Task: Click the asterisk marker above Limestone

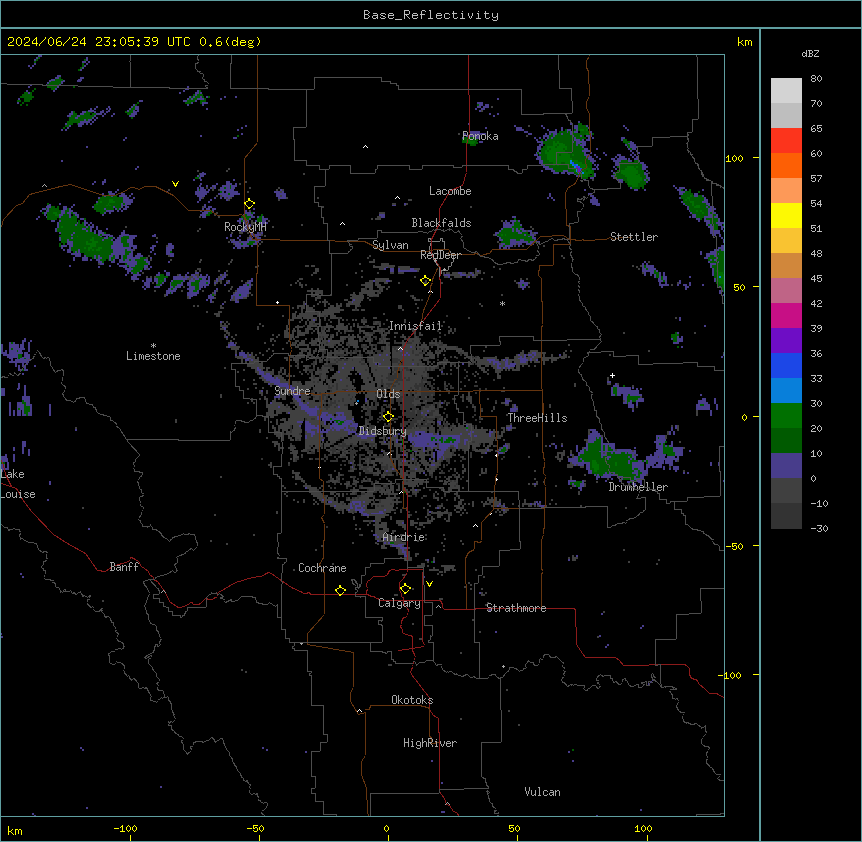Action: coord(153,346)
